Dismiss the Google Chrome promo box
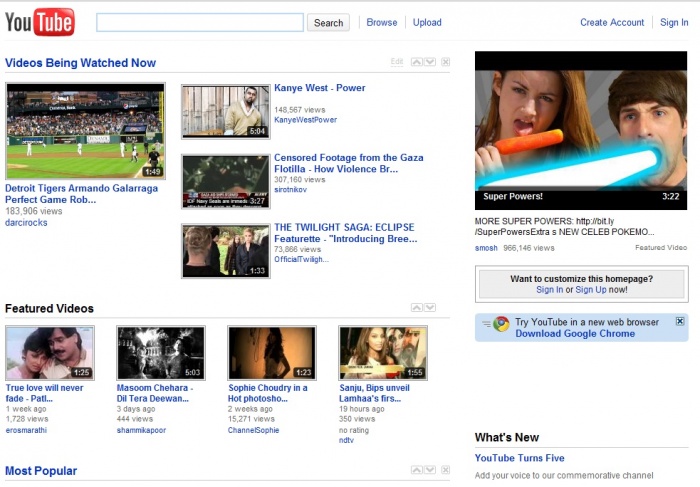The height and width of the screenshot is (487, 700). pos(680,321)
